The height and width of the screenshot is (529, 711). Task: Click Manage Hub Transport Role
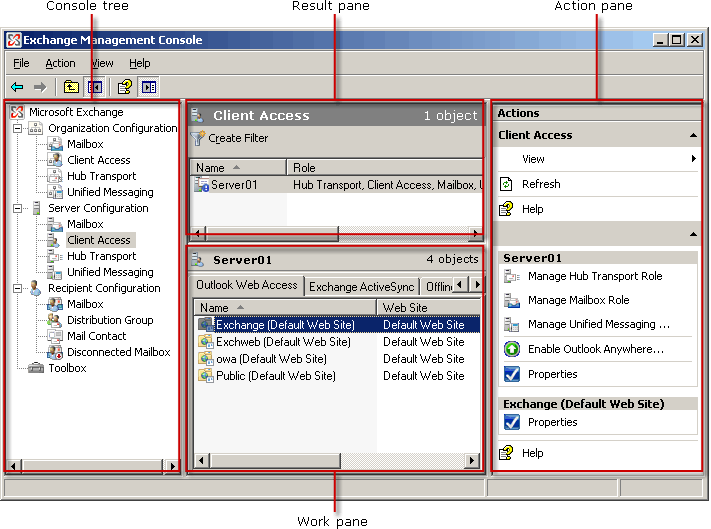click(x=595, y=276)
